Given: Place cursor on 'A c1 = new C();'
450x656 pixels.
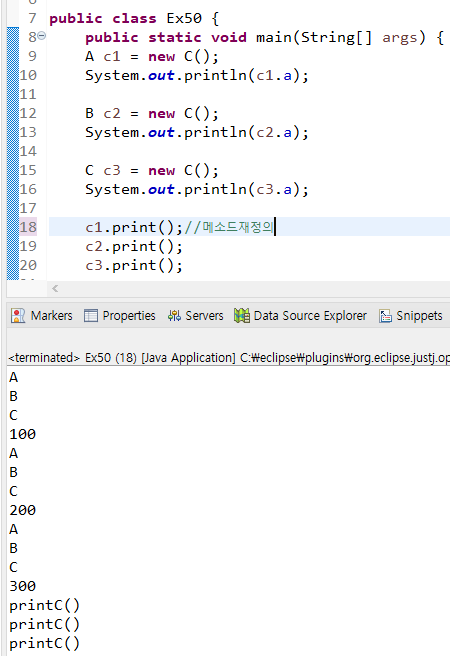Looking at the screenshot, I should coord(152,56).
